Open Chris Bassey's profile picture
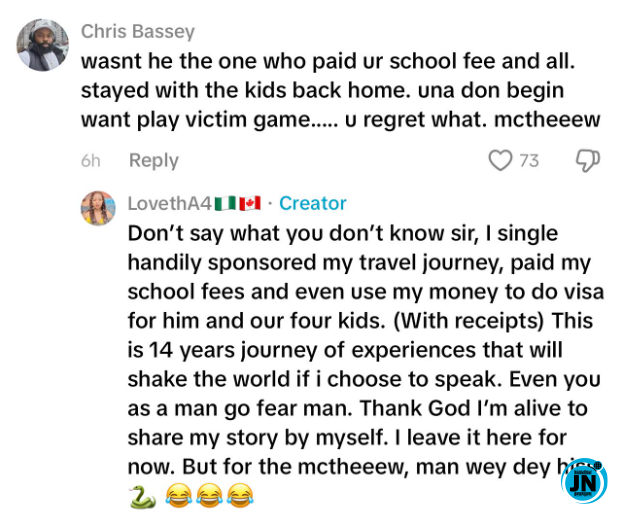Screen dimensions: 619x516 coord(43,45)
